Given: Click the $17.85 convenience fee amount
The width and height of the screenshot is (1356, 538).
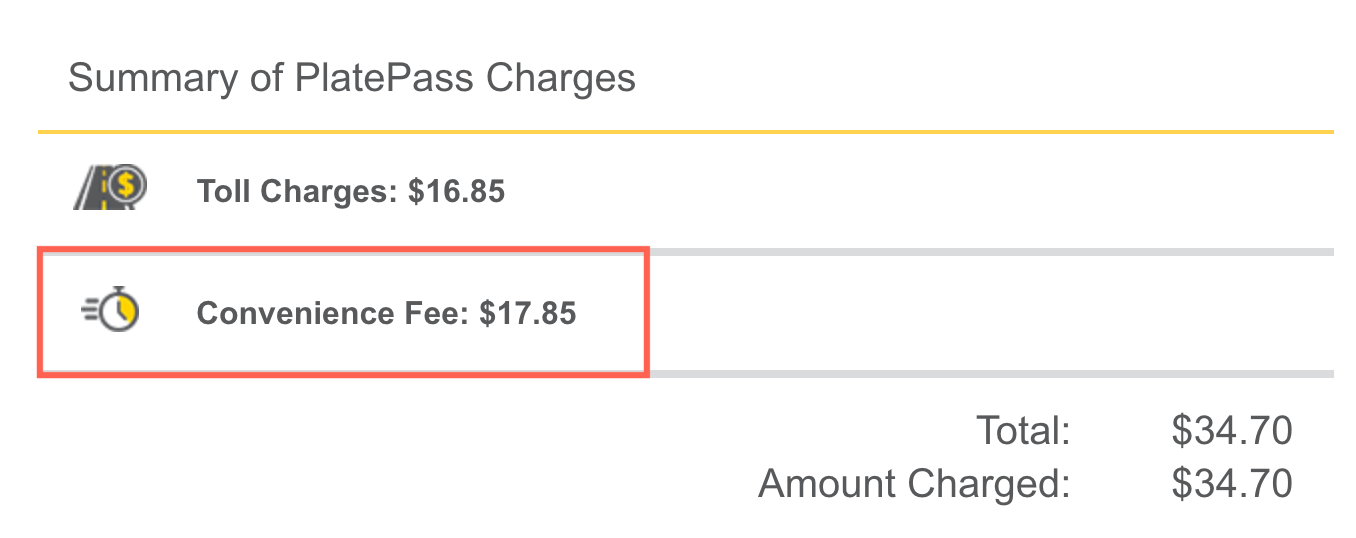Looking at the screenshot, I should point(528,314).
